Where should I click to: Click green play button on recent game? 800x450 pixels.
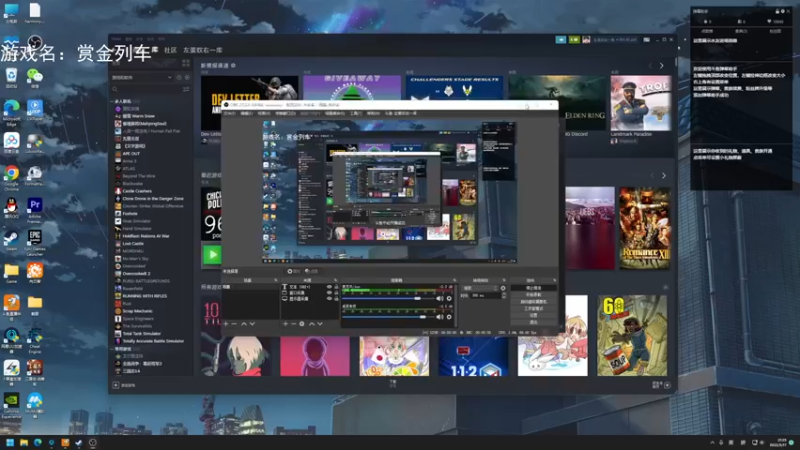click(212, 255)
